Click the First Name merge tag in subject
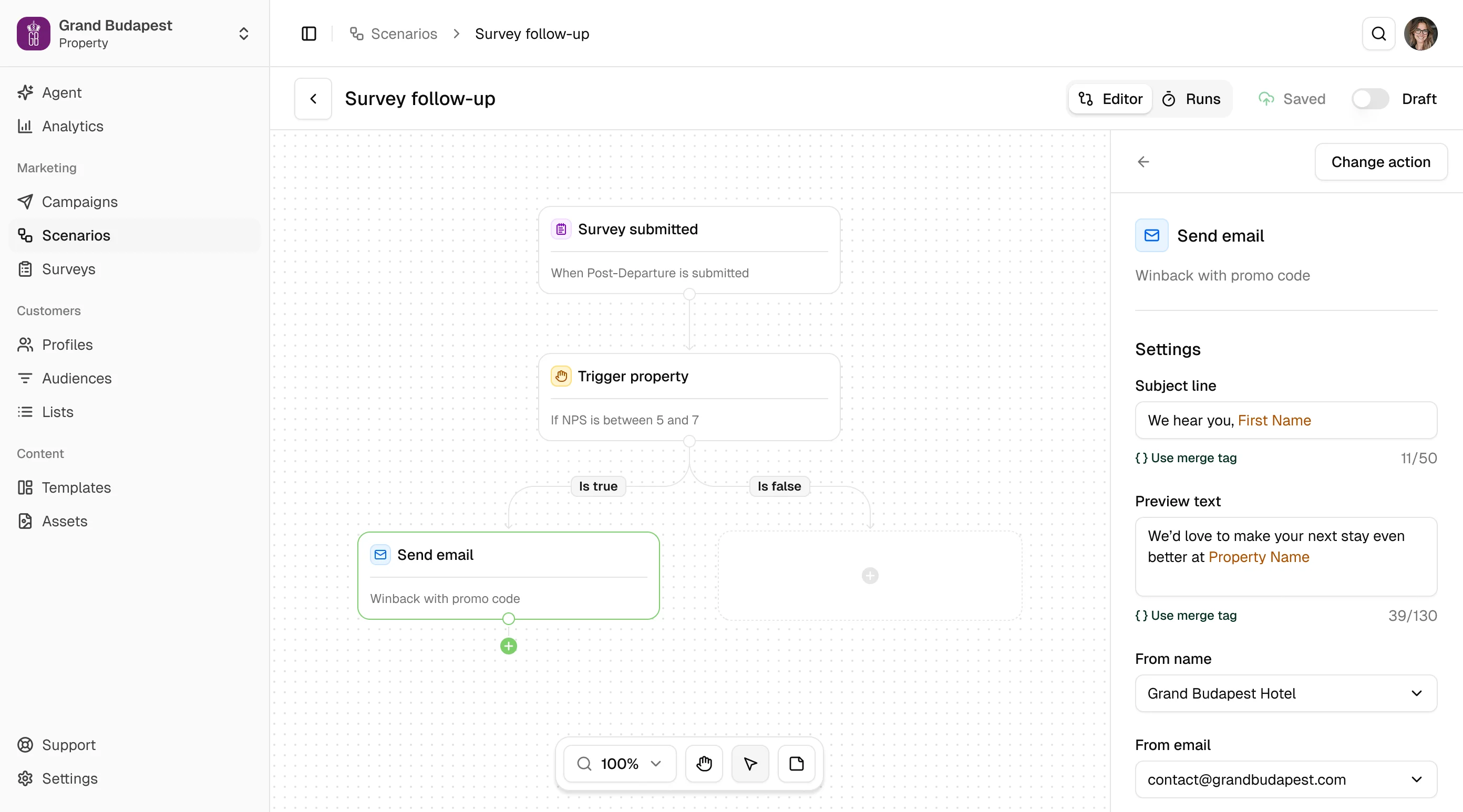The image size is (1463, 812). pyautogui.click(x=1274, y=420)
